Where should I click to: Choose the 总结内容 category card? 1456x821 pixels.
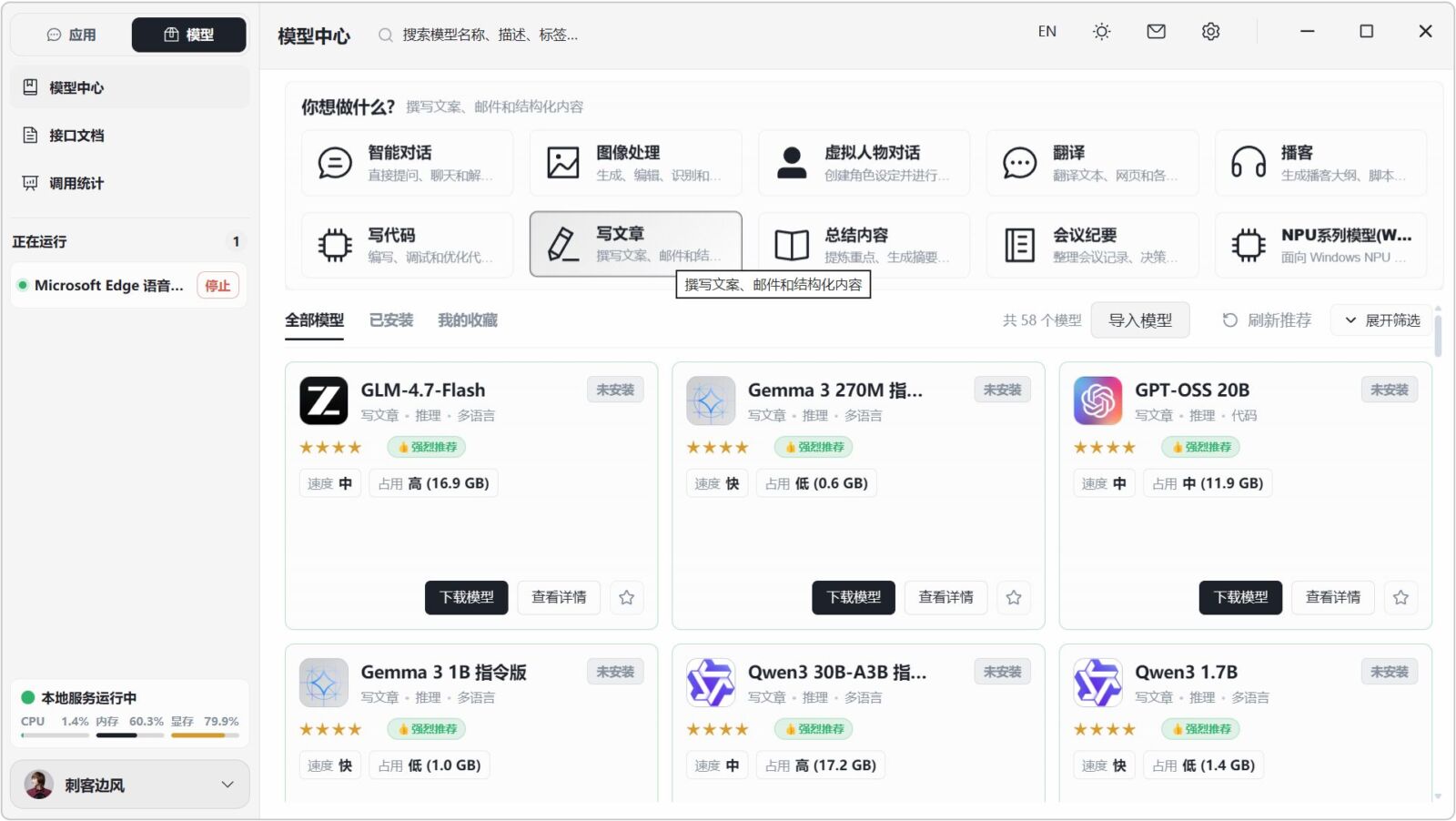(864, 245)
